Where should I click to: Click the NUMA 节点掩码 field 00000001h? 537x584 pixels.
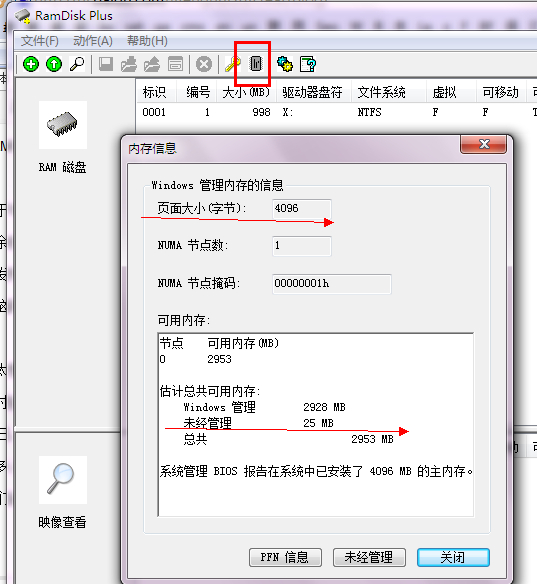[x=331, y=284]
